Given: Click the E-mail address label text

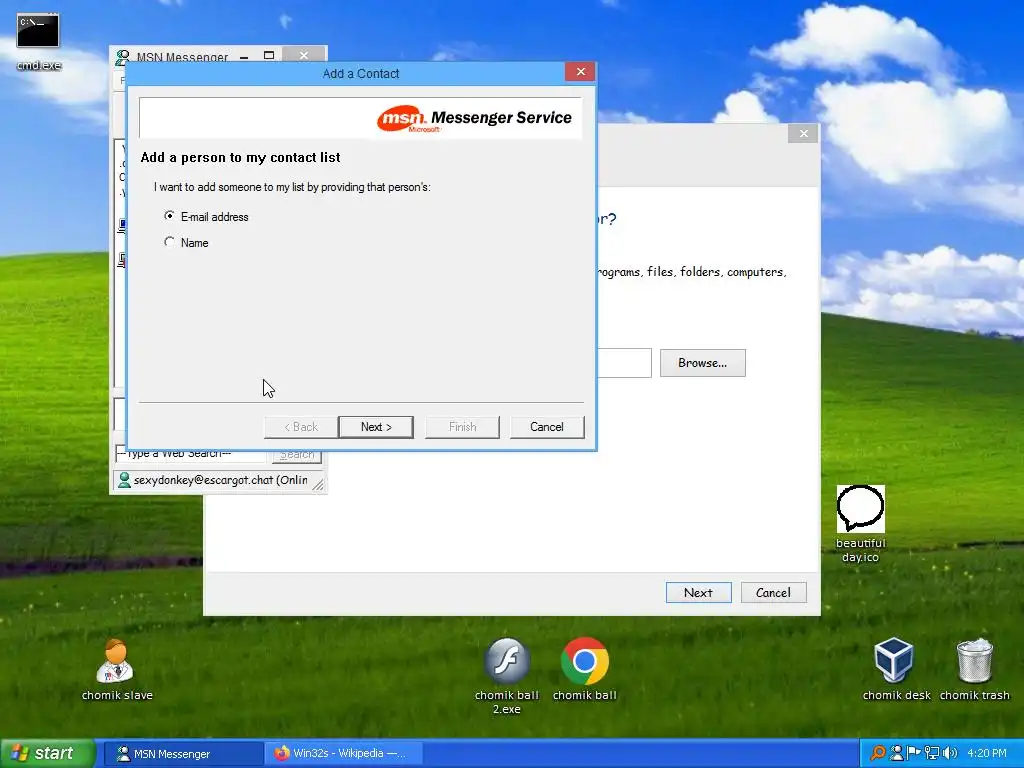Looking at the screenshot, I should (214, 217).
